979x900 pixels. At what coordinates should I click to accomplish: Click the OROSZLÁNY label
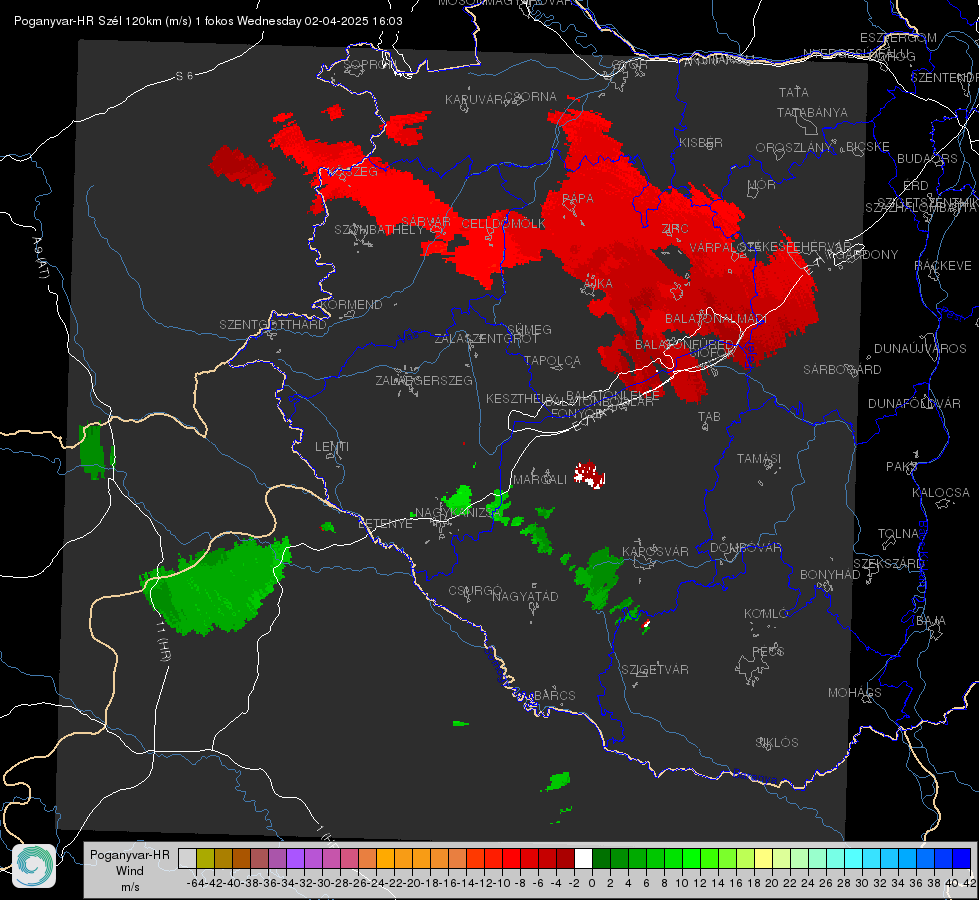coord(794,148)
